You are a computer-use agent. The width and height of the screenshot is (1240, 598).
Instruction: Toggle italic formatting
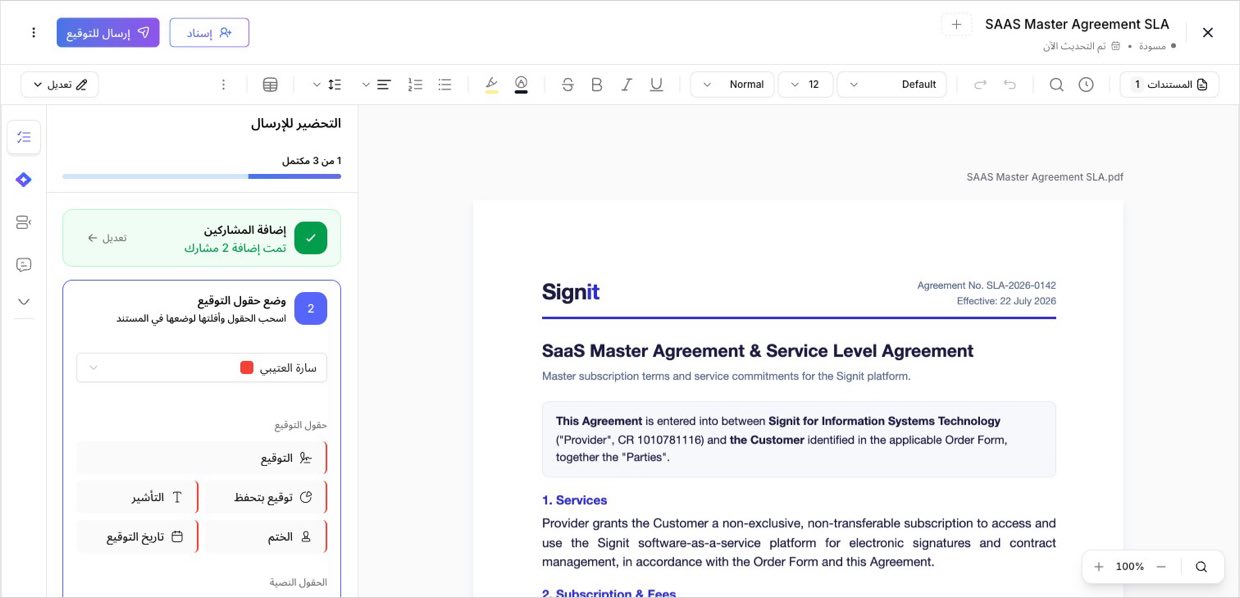[x=627, y=85]
